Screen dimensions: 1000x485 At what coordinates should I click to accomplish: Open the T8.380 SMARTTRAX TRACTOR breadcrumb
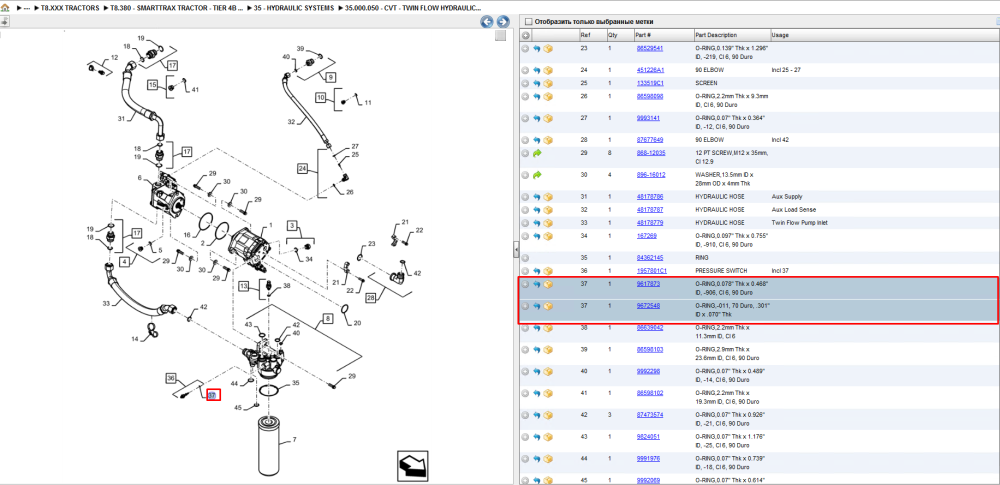click(x=177, y=8)
